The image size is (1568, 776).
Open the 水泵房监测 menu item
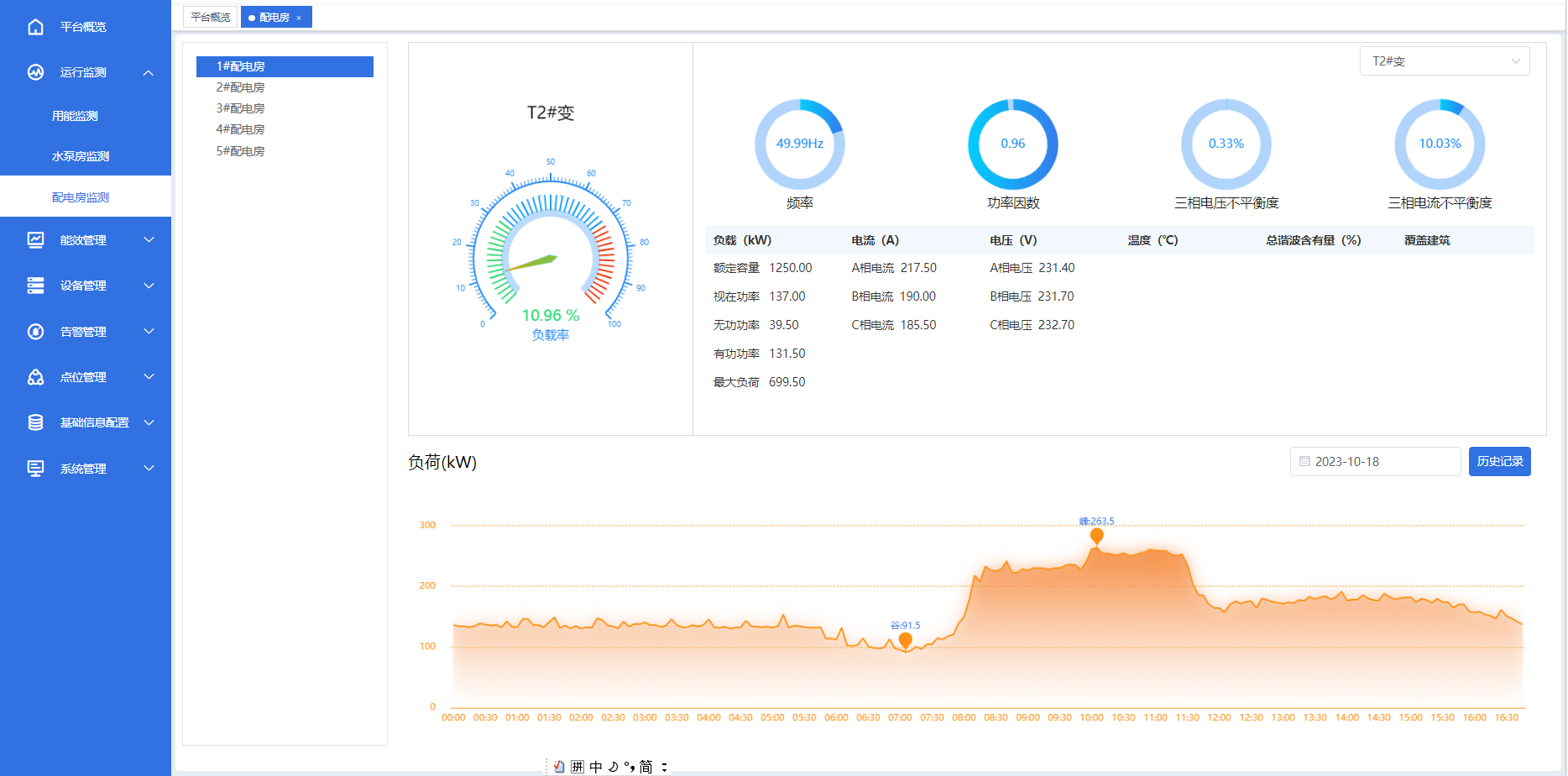point(81,156)
